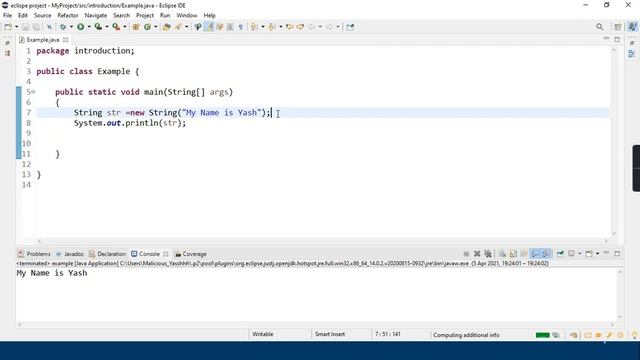Open the Debug dropdown arrow

(x=71, y=27)
